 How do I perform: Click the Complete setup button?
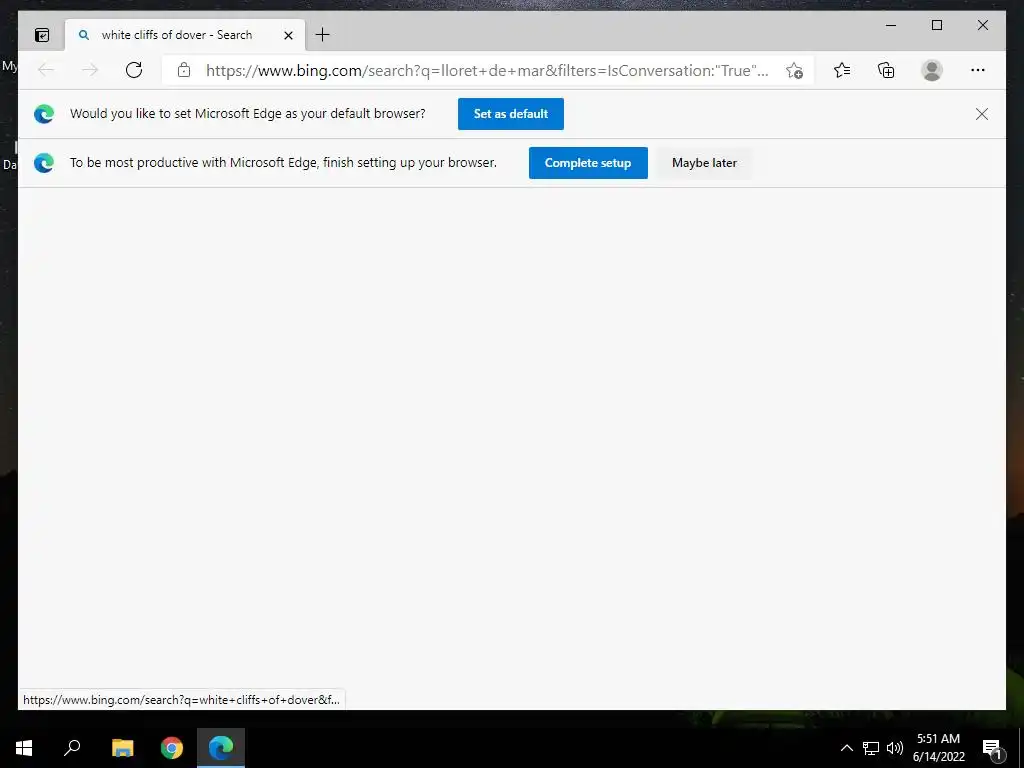pos(588,163)
